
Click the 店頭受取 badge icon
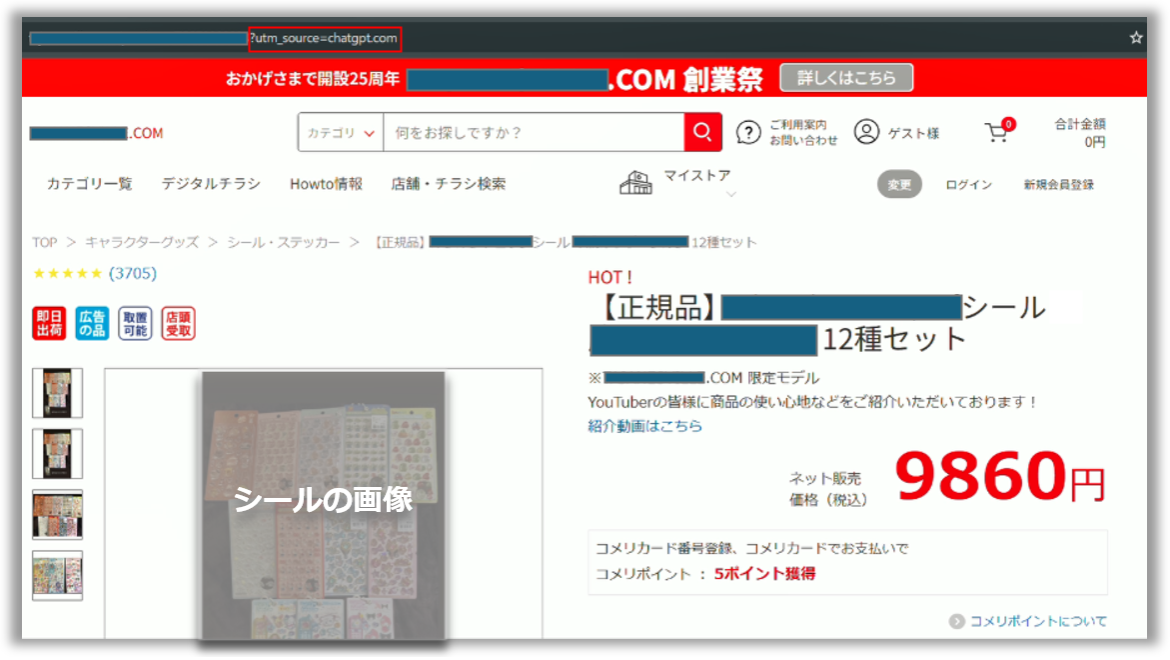[x=178, y=323]
